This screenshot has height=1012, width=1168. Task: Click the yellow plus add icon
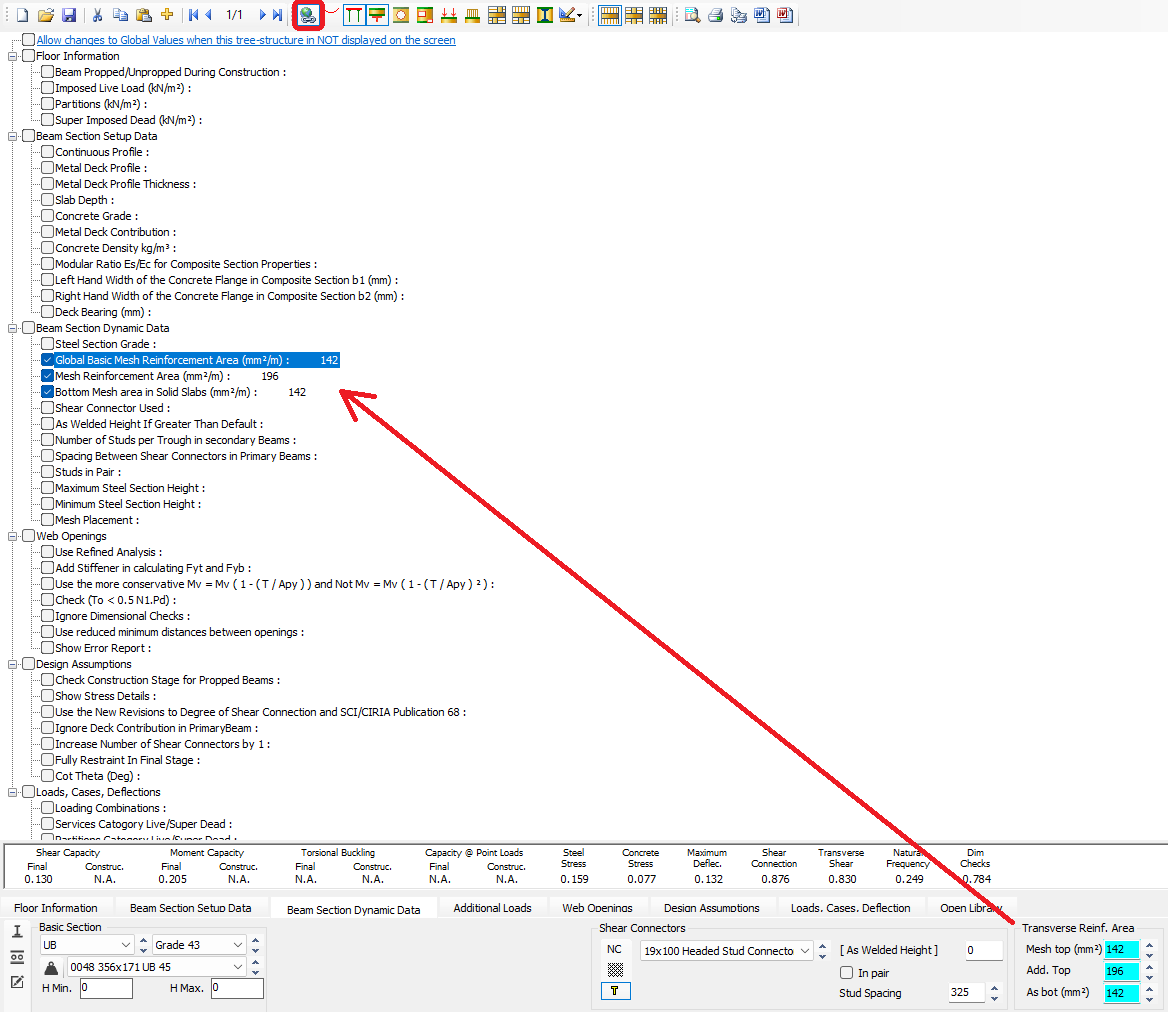[167, 15]
